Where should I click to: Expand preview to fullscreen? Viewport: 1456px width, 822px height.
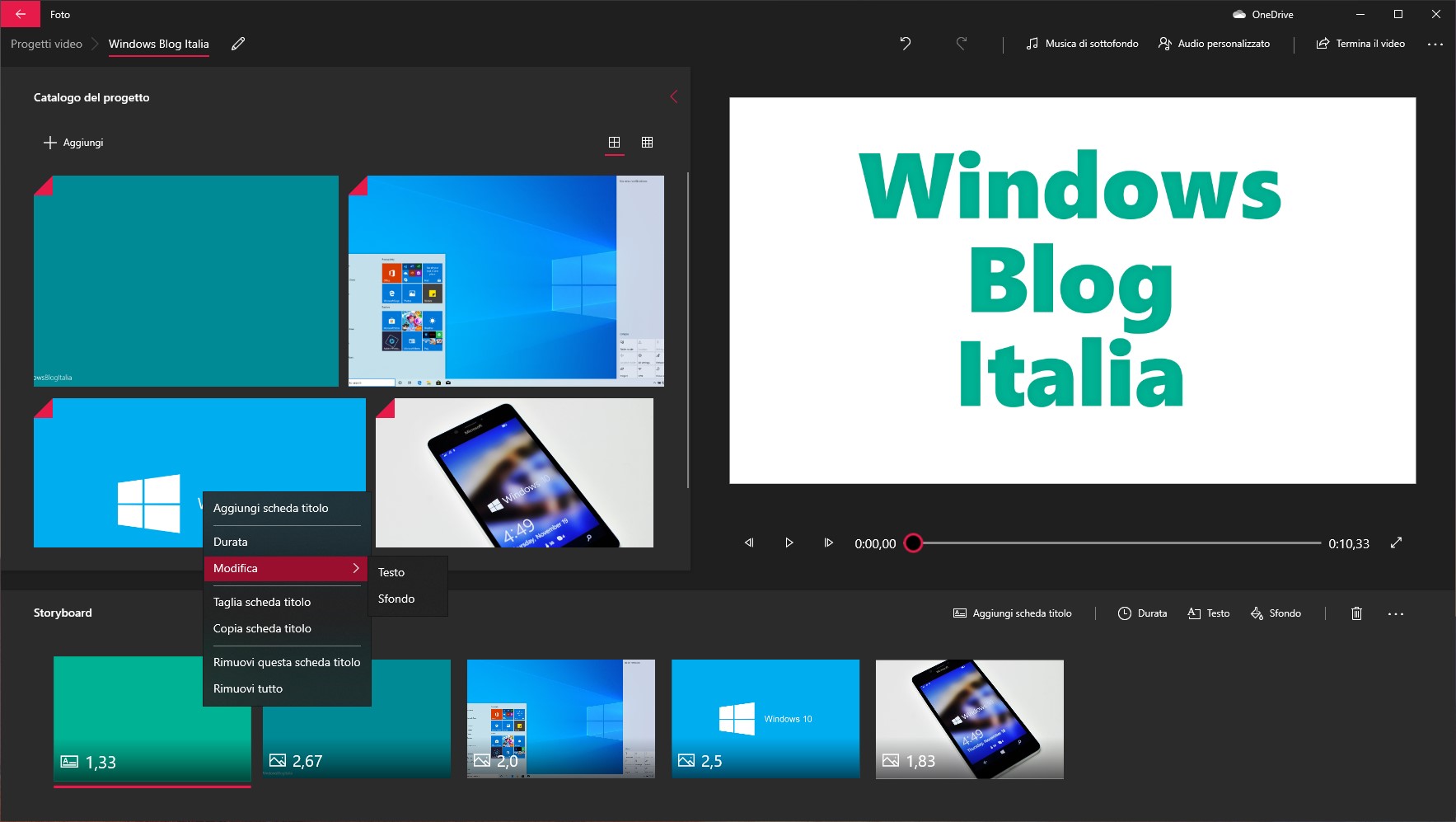(x=1397, y=543)
